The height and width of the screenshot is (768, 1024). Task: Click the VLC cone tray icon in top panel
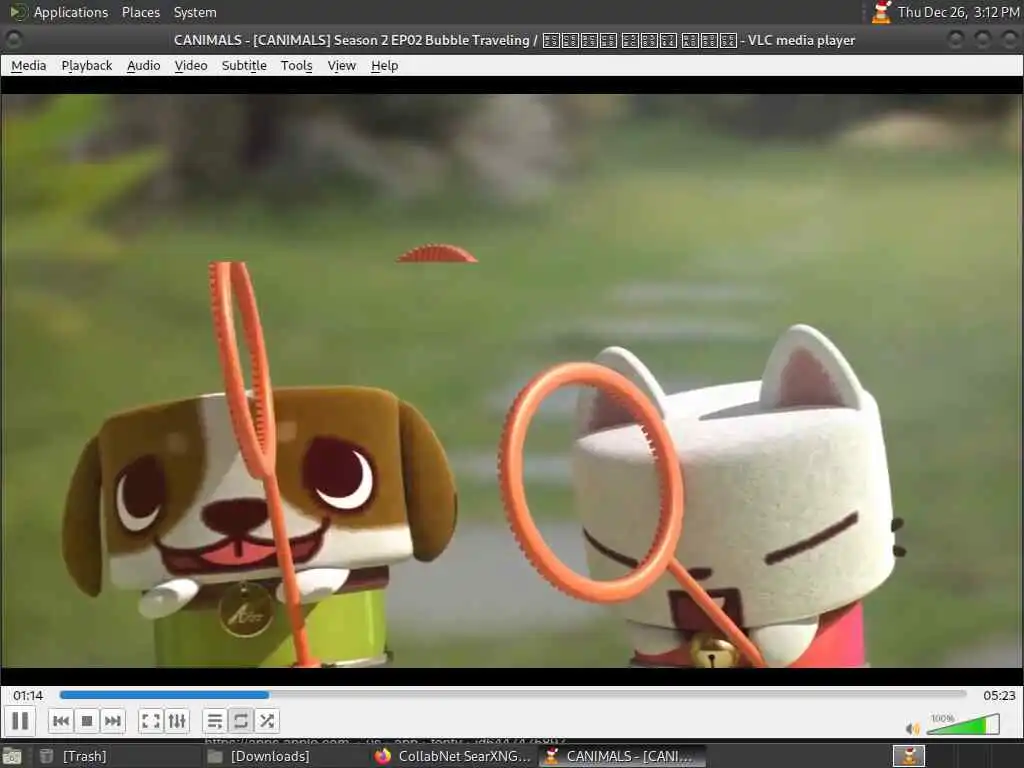pos(881,12)
